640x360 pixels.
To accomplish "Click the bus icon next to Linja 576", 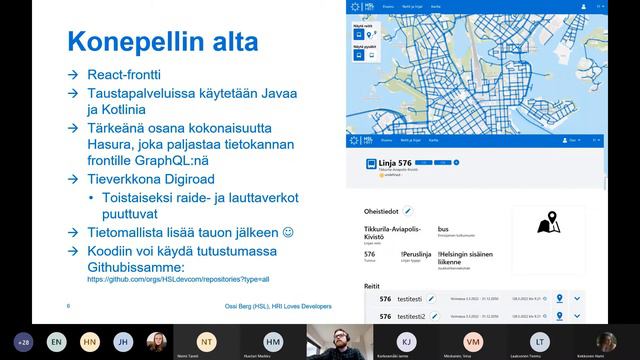I will pos(371,164).
